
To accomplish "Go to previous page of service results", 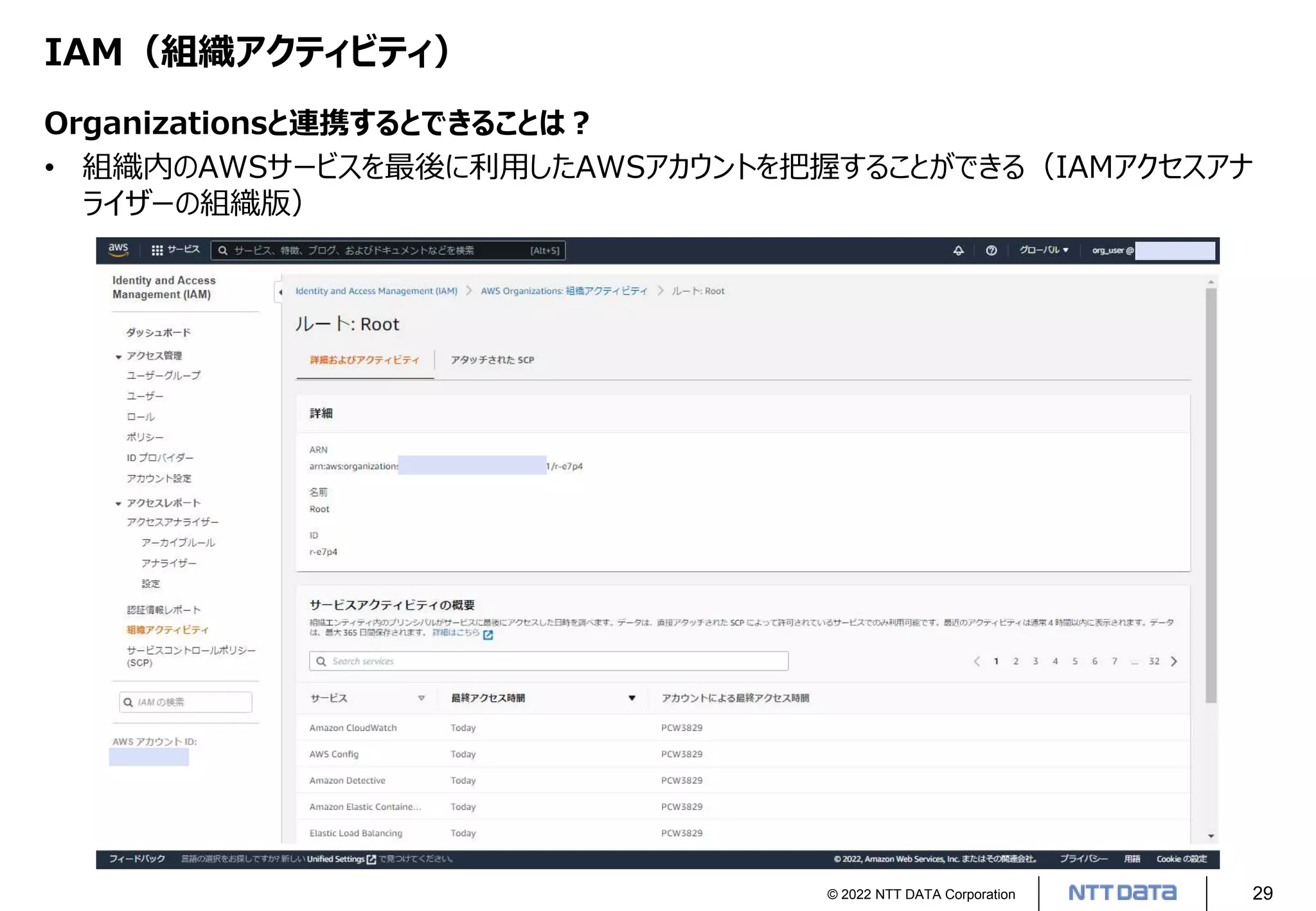I will (x=977, y=661).
